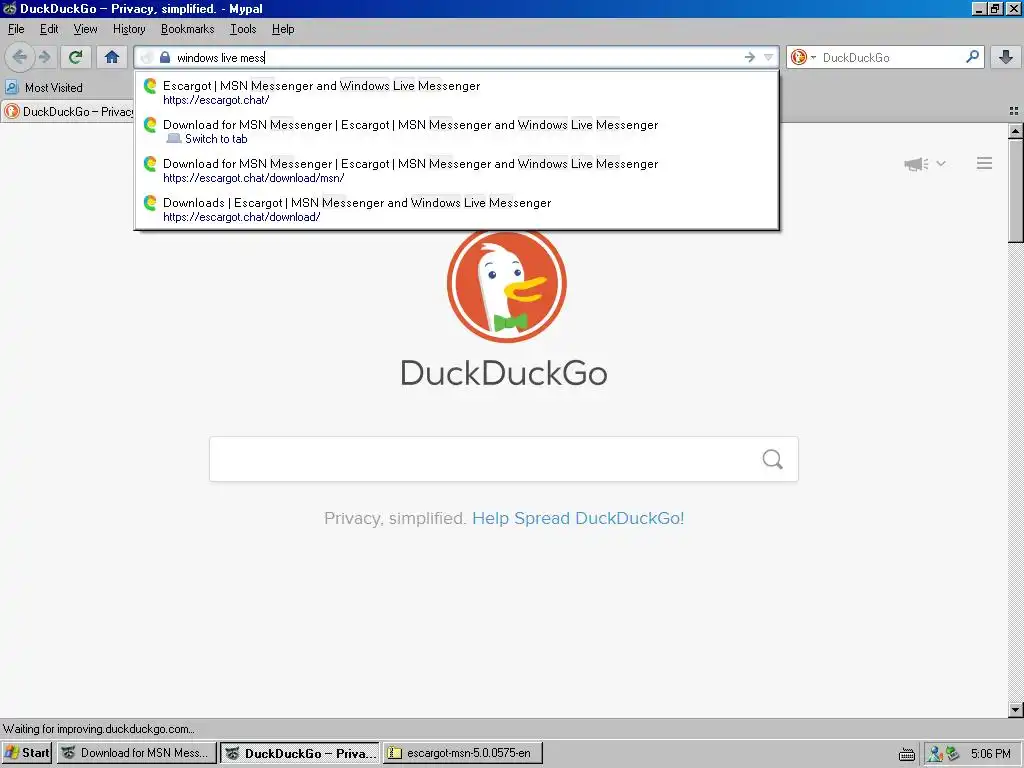Click the network users tray icon

pos(935,754)
